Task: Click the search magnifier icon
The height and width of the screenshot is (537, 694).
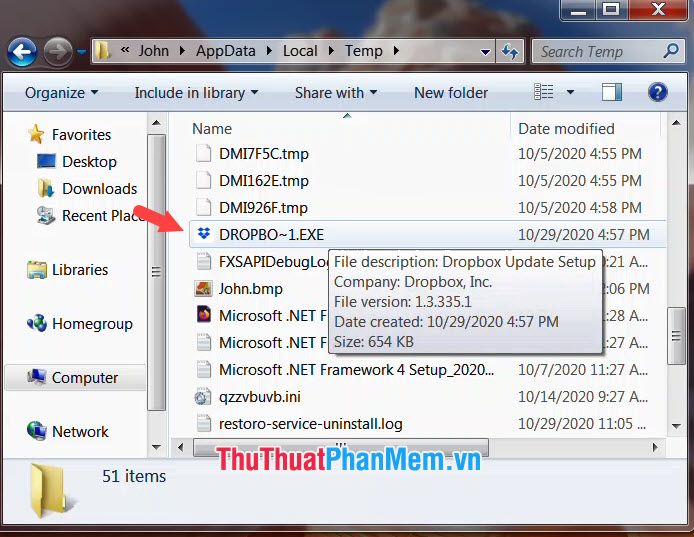Action: coord(671,51)
